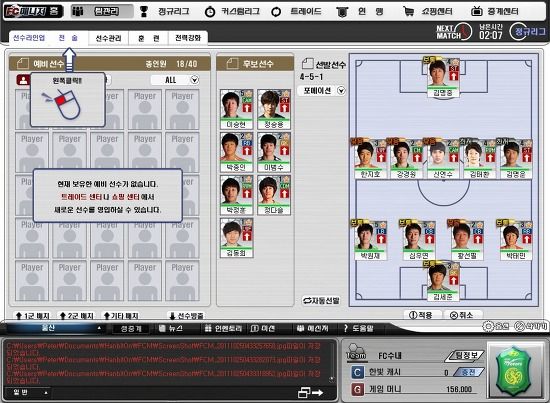Select center back 심우연 player card
Screen dimensions: 550x403
[418, 240]
